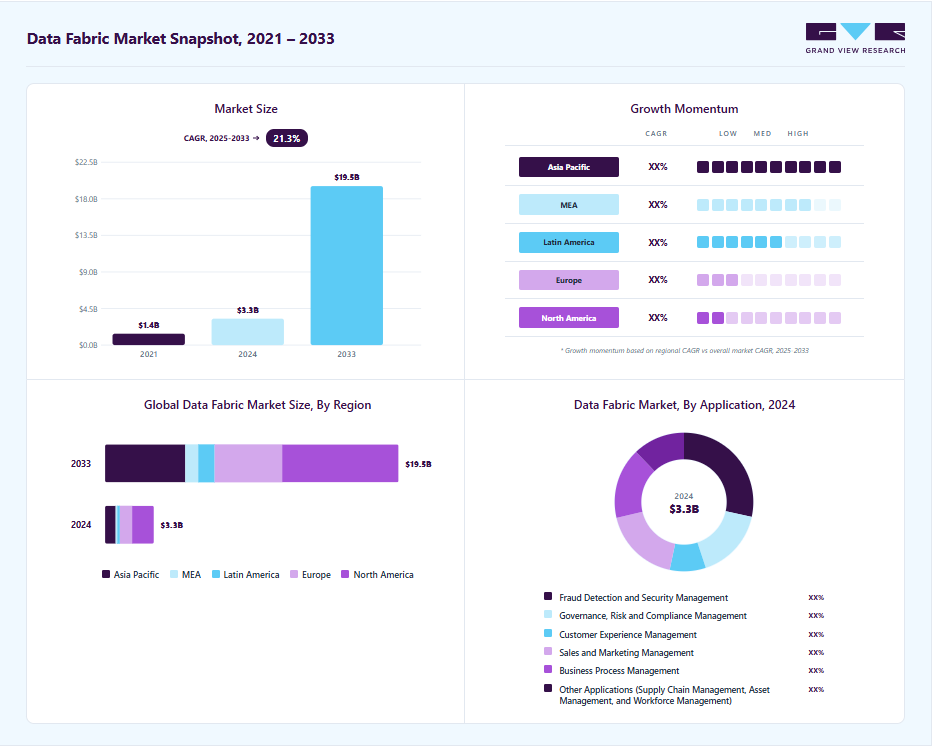Click Customer Experience Management legend swatch

pyautogui.click(x=548, y=633)
